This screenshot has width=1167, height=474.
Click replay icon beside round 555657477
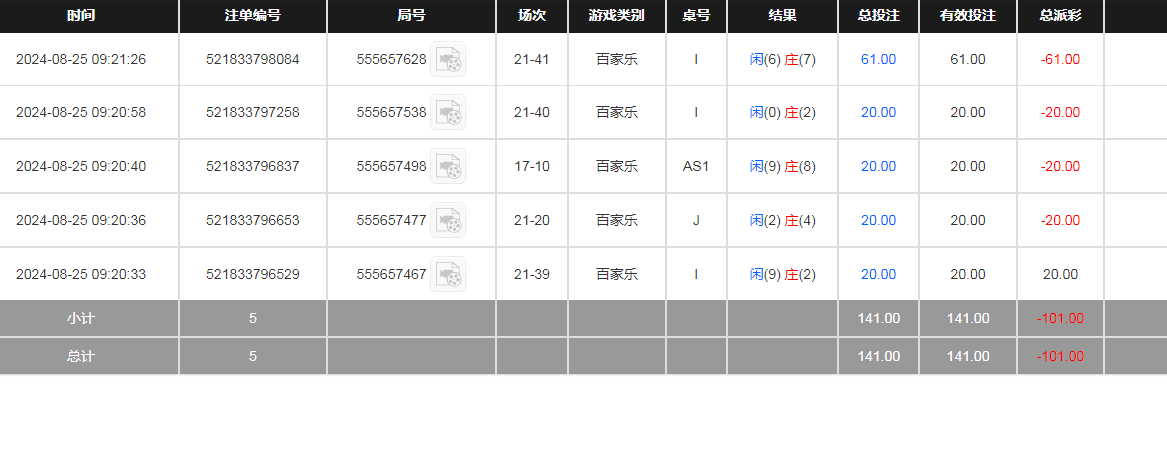[x=448, y=221]
